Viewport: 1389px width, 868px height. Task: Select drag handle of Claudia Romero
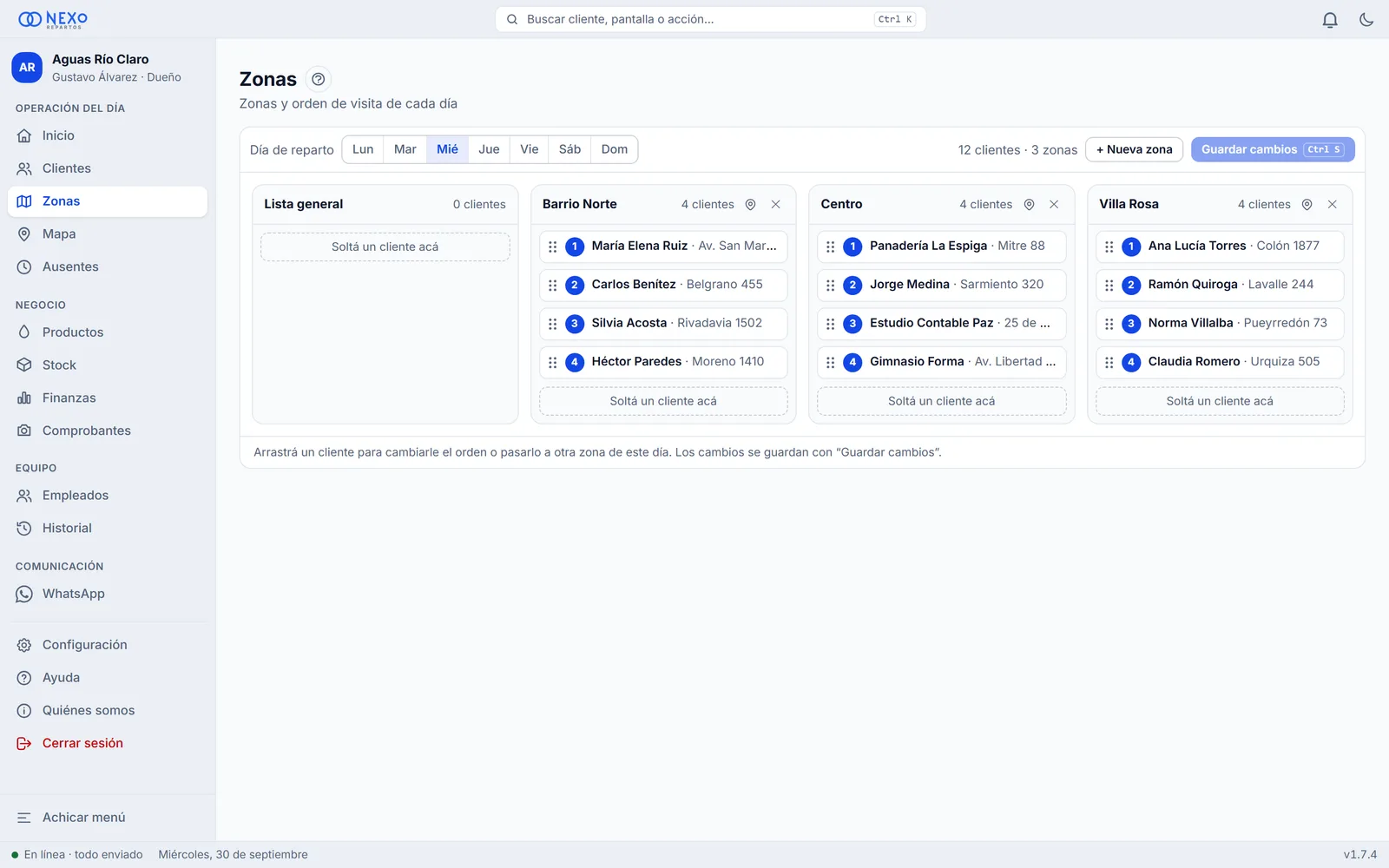click(x=1109, y=362)
